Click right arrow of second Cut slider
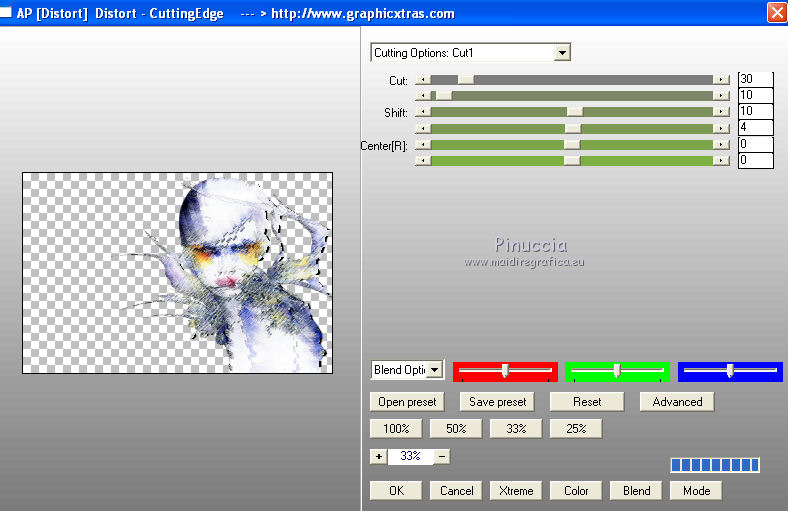788x511 pixels. (x=721, y=95)
